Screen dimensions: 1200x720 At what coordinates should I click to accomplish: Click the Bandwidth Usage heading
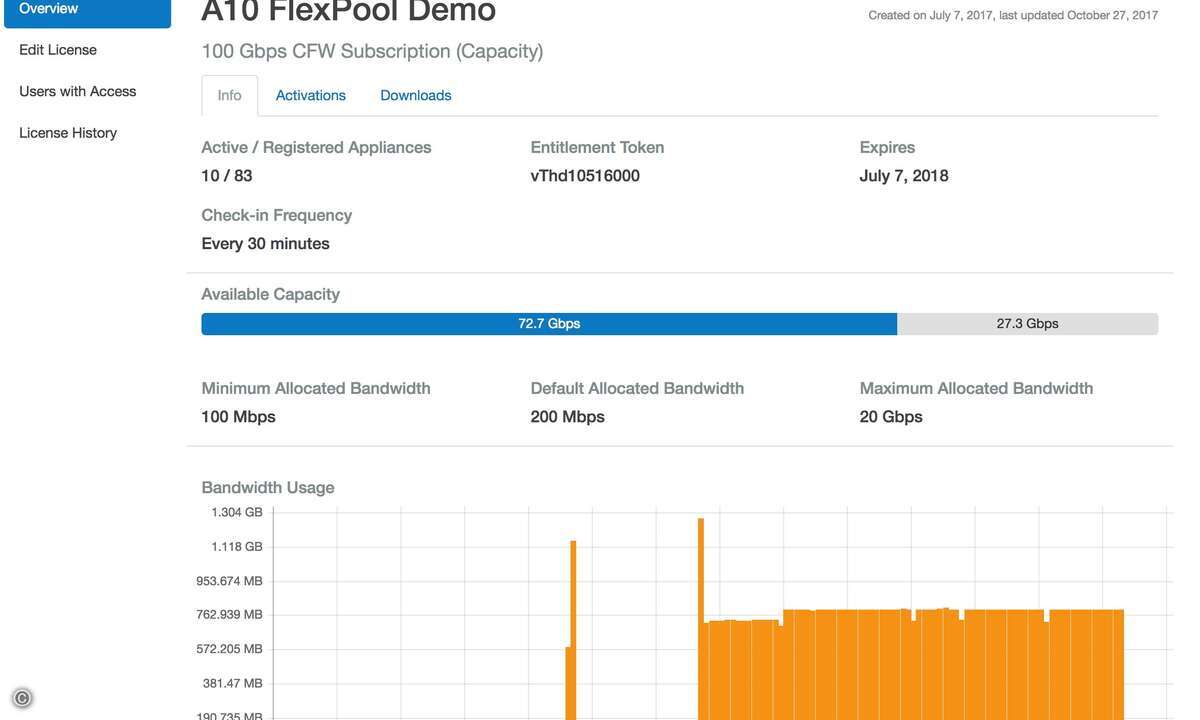[x=268, y=488]
